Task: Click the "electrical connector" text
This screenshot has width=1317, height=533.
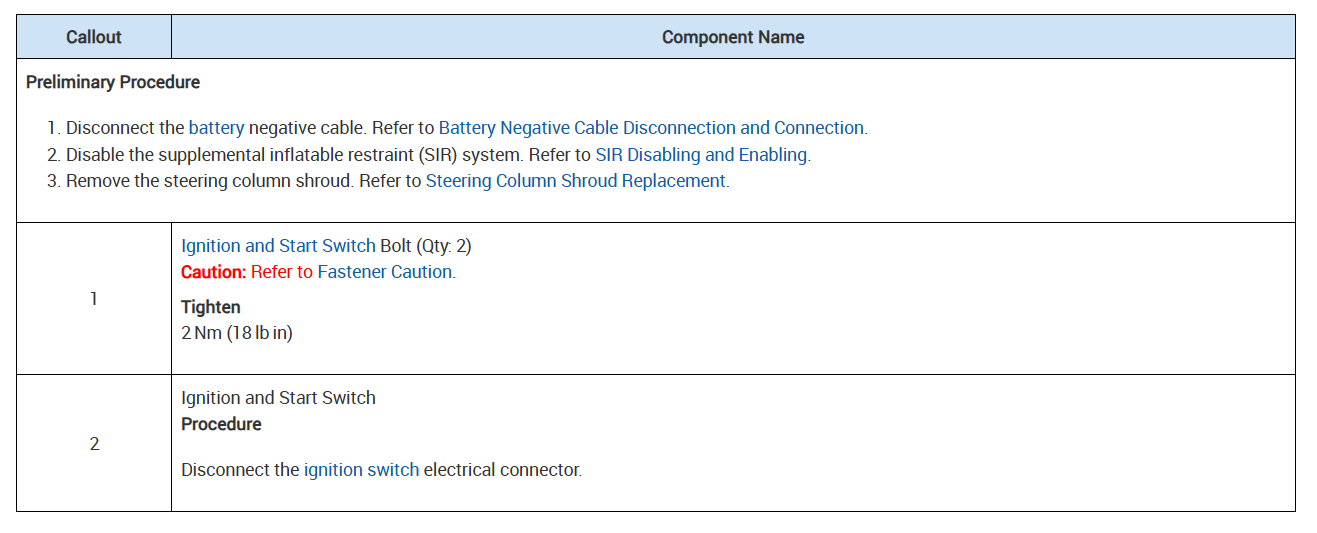Action: tap(502, 470)
